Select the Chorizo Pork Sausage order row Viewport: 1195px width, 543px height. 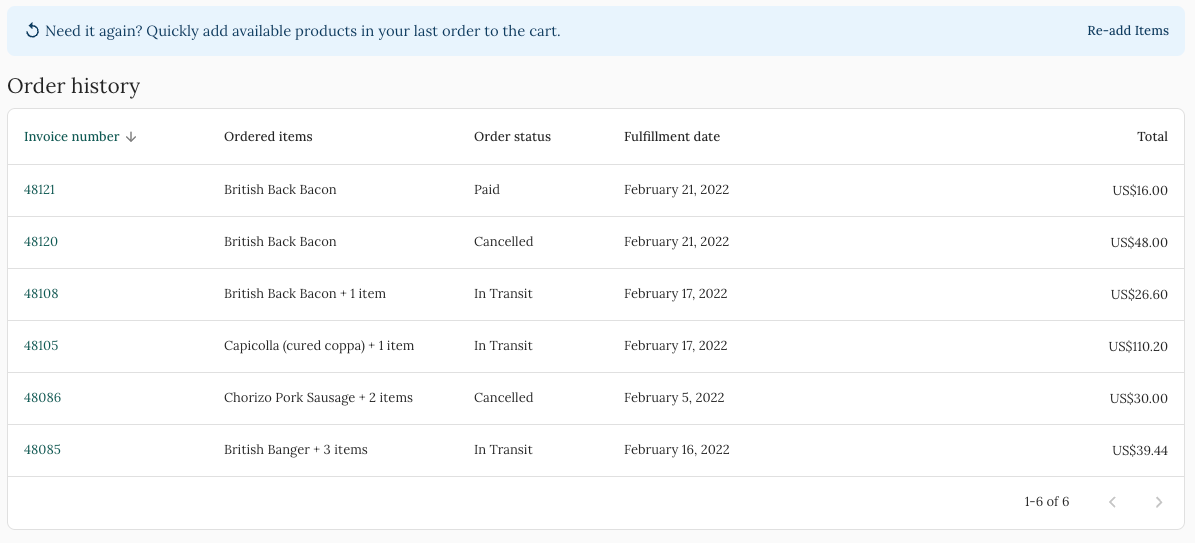click(x=596, y=398)
